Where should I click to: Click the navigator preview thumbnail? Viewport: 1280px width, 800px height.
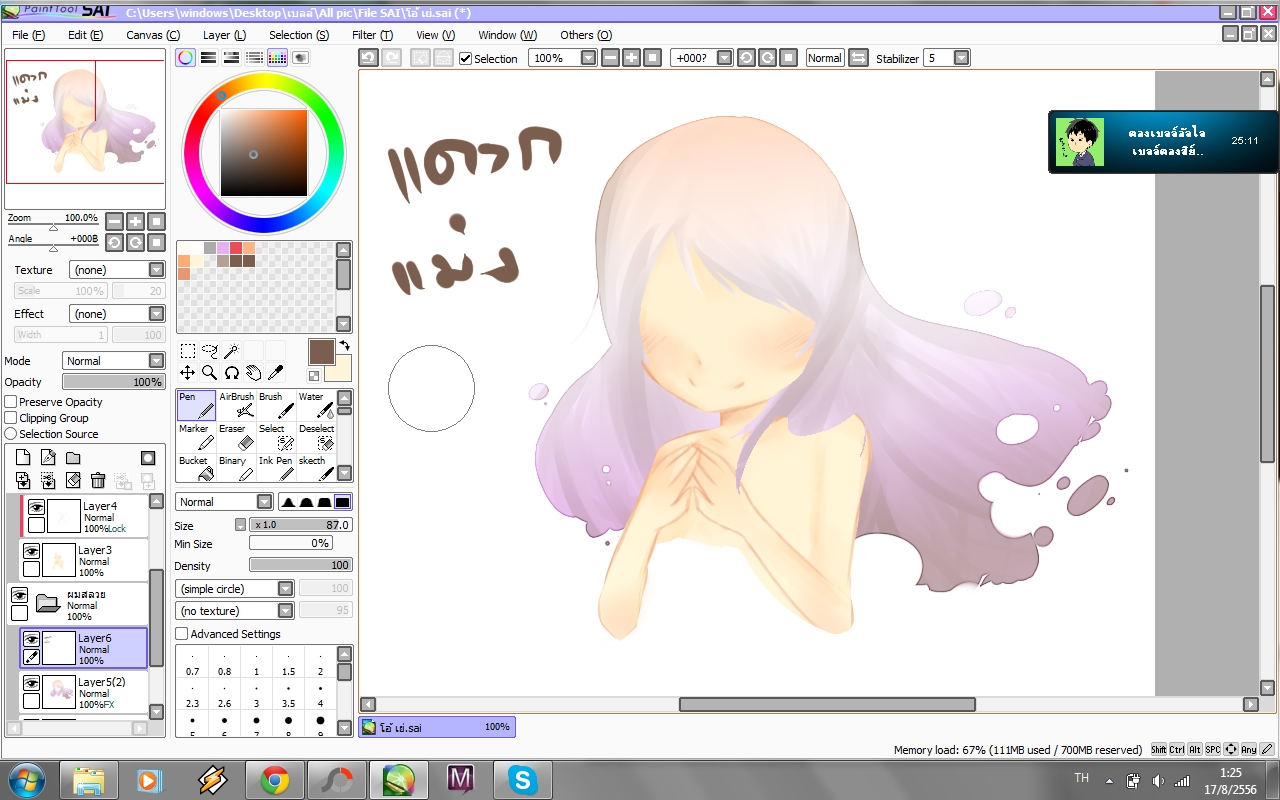tap(85, 121)
